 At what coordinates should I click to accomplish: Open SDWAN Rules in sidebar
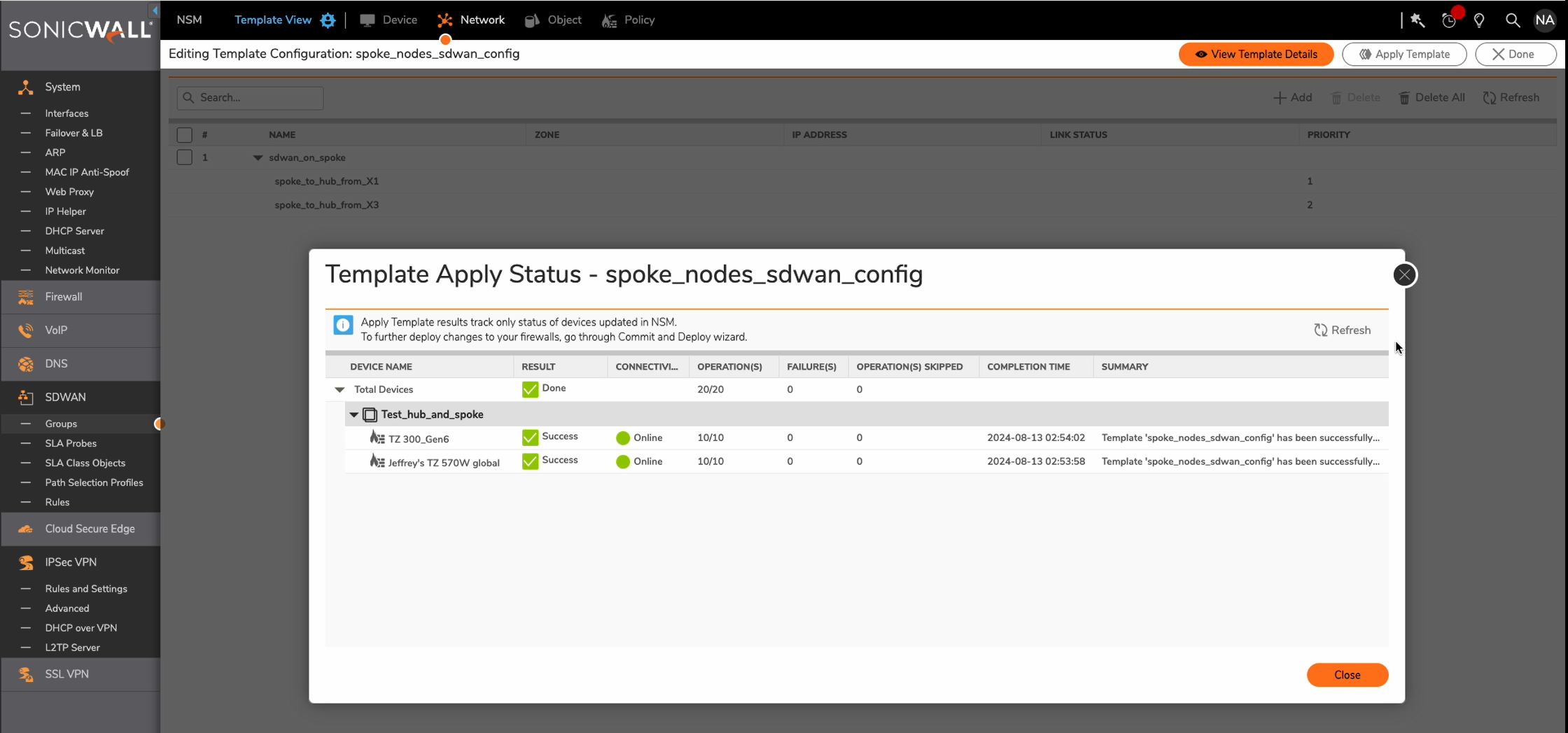click(57, 502)
